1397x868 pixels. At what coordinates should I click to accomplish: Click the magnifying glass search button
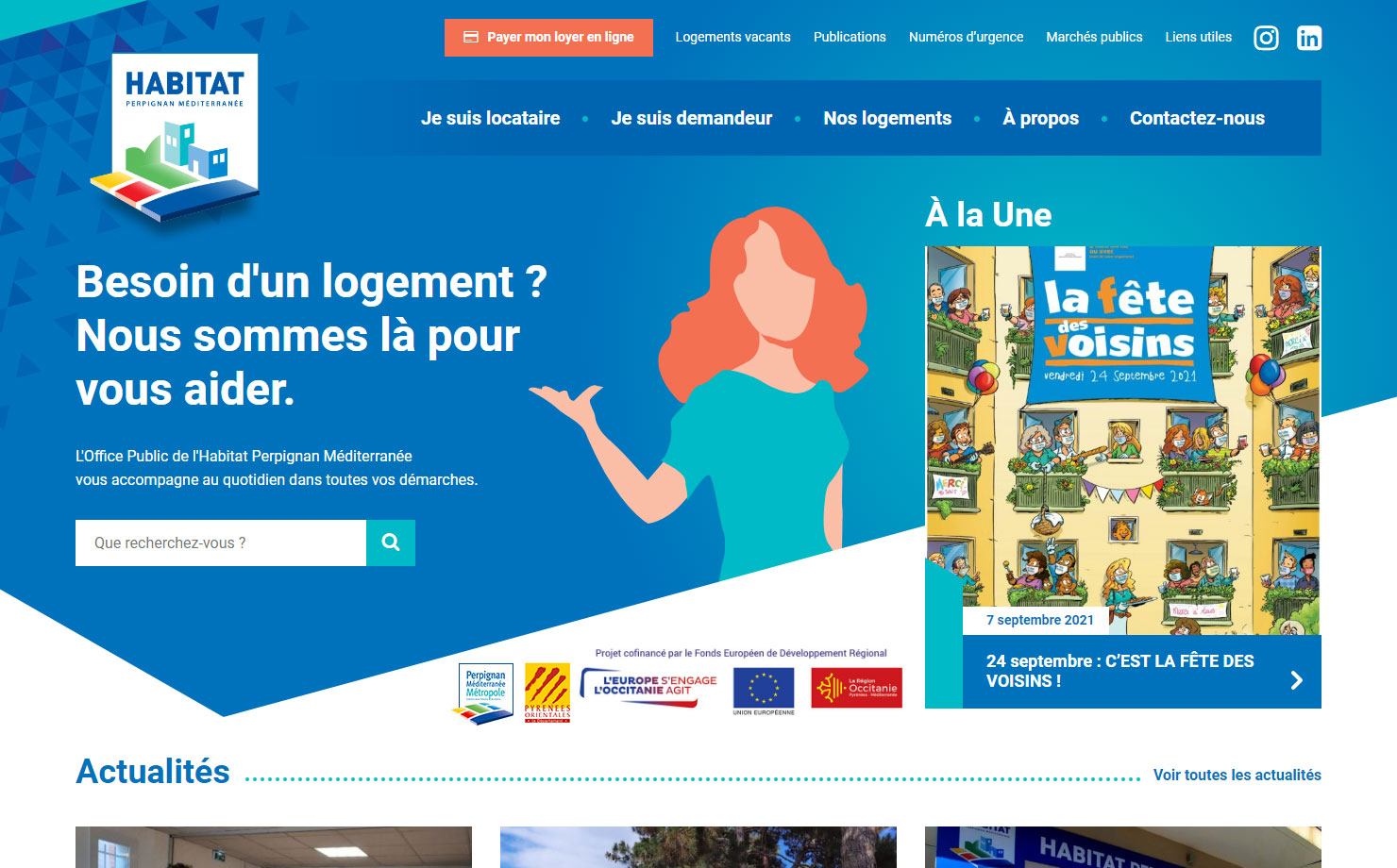tap(391, 542)
